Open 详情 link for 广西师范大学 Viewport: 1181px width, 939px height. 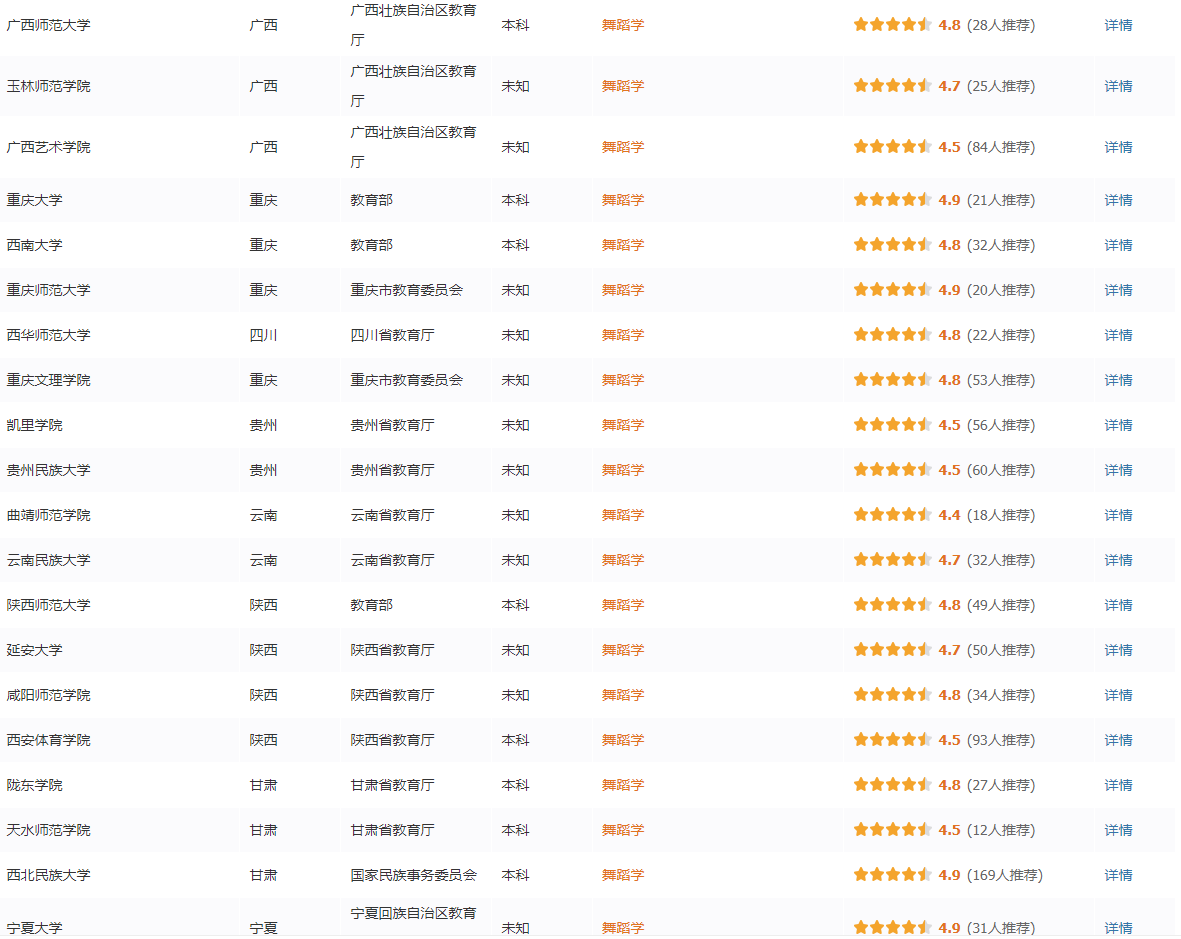coord(1118,25)
